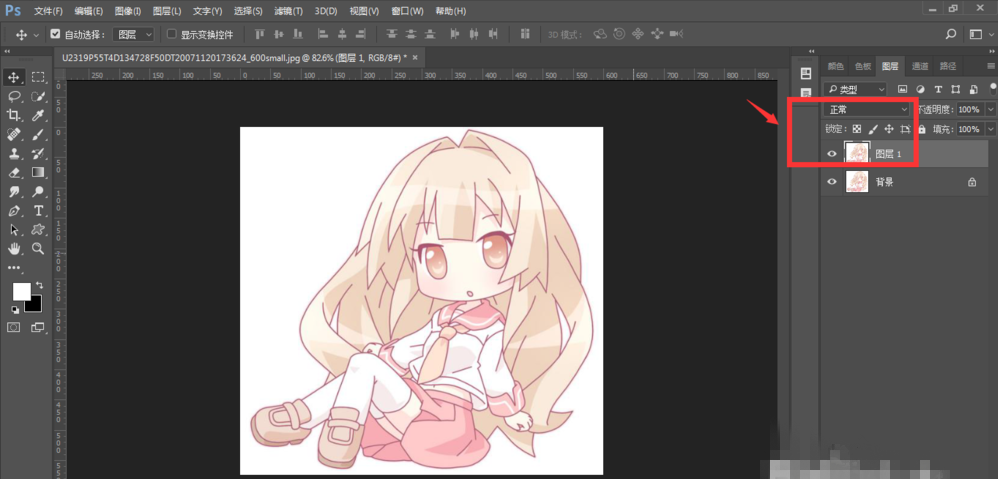Hide 图层 1 using its eye icon
The width and height of the screenshot is (998, 479).
[x=832, y=154]
